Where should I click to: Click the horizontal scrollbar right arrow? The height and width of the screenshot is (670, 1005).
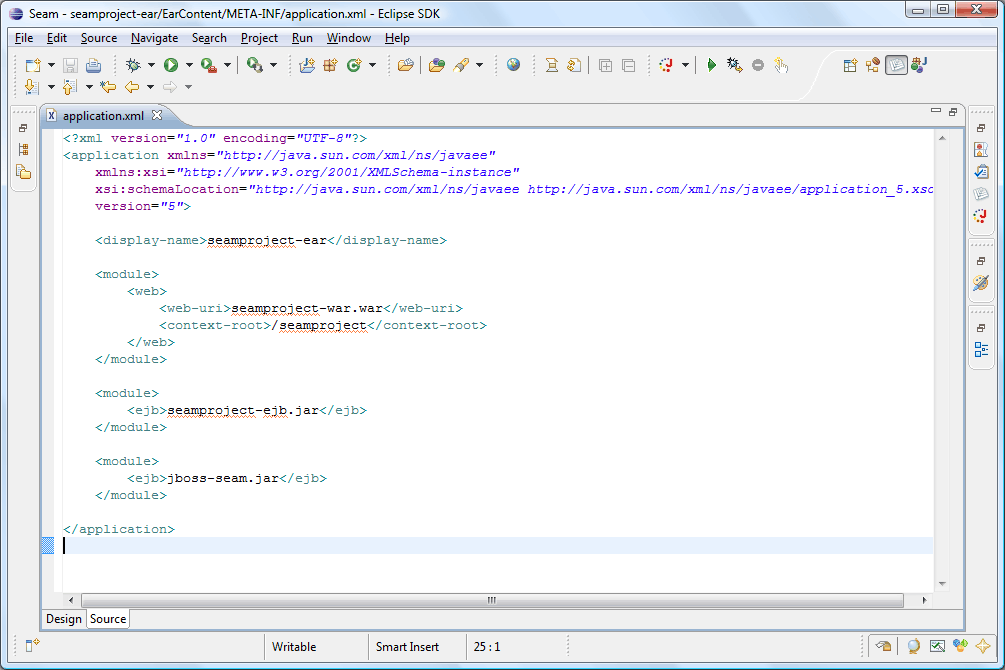pyautogui.click(x=924, y=600)
